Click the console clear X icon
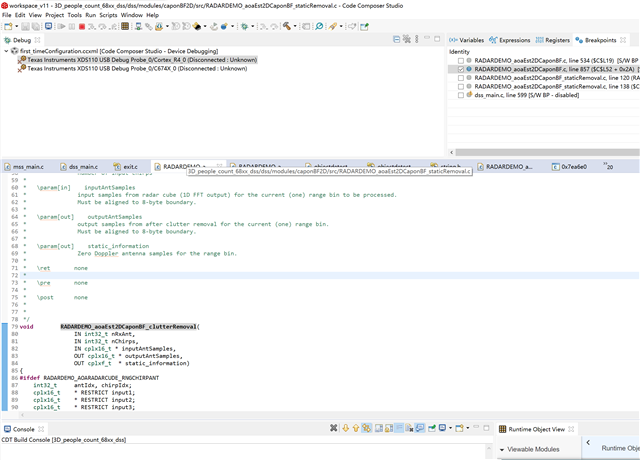Screen dimensions: 640x460 click(x=334, y=429)
